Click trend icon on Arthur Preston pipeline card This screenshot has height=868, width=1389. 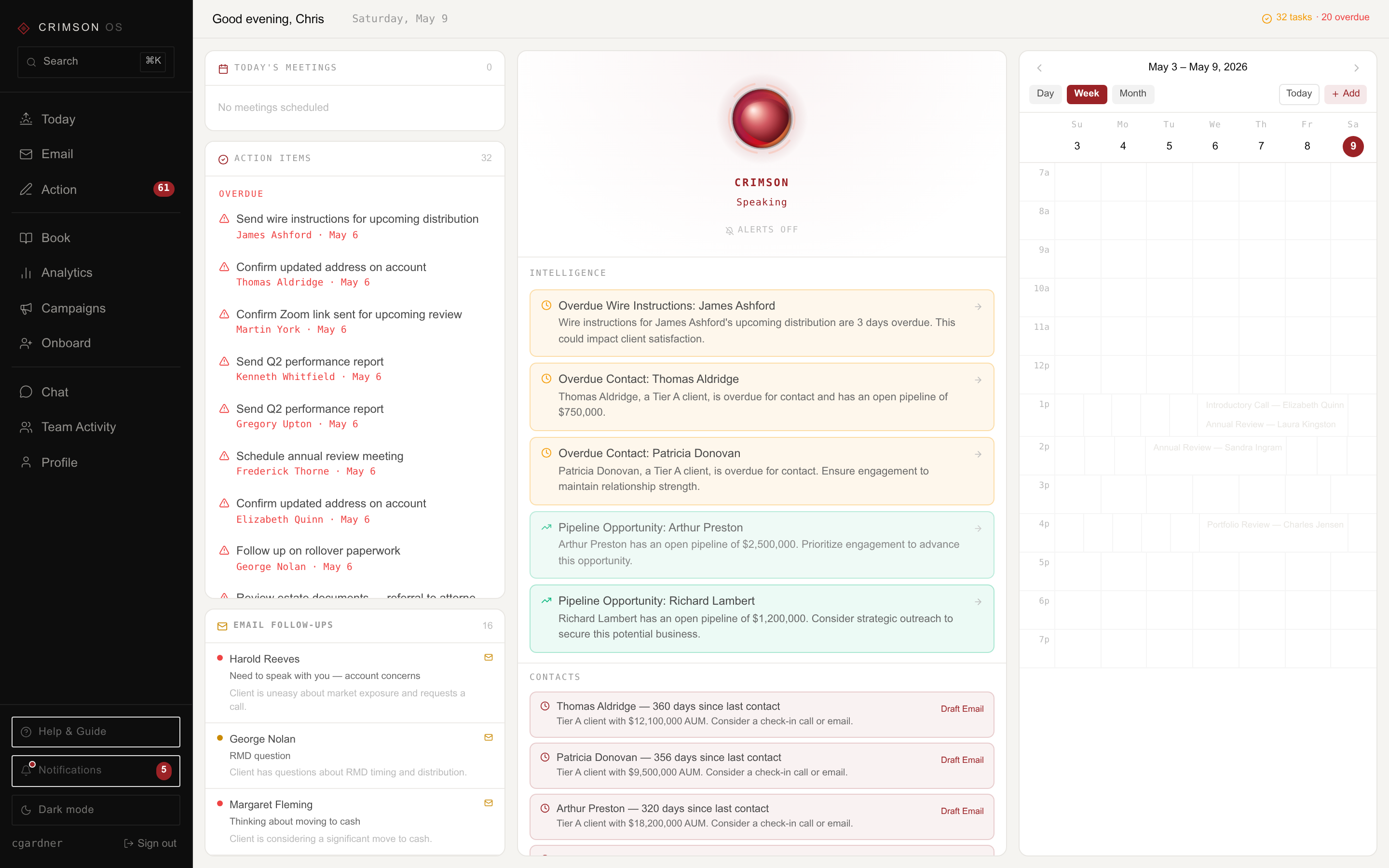[x=546, y=527]
